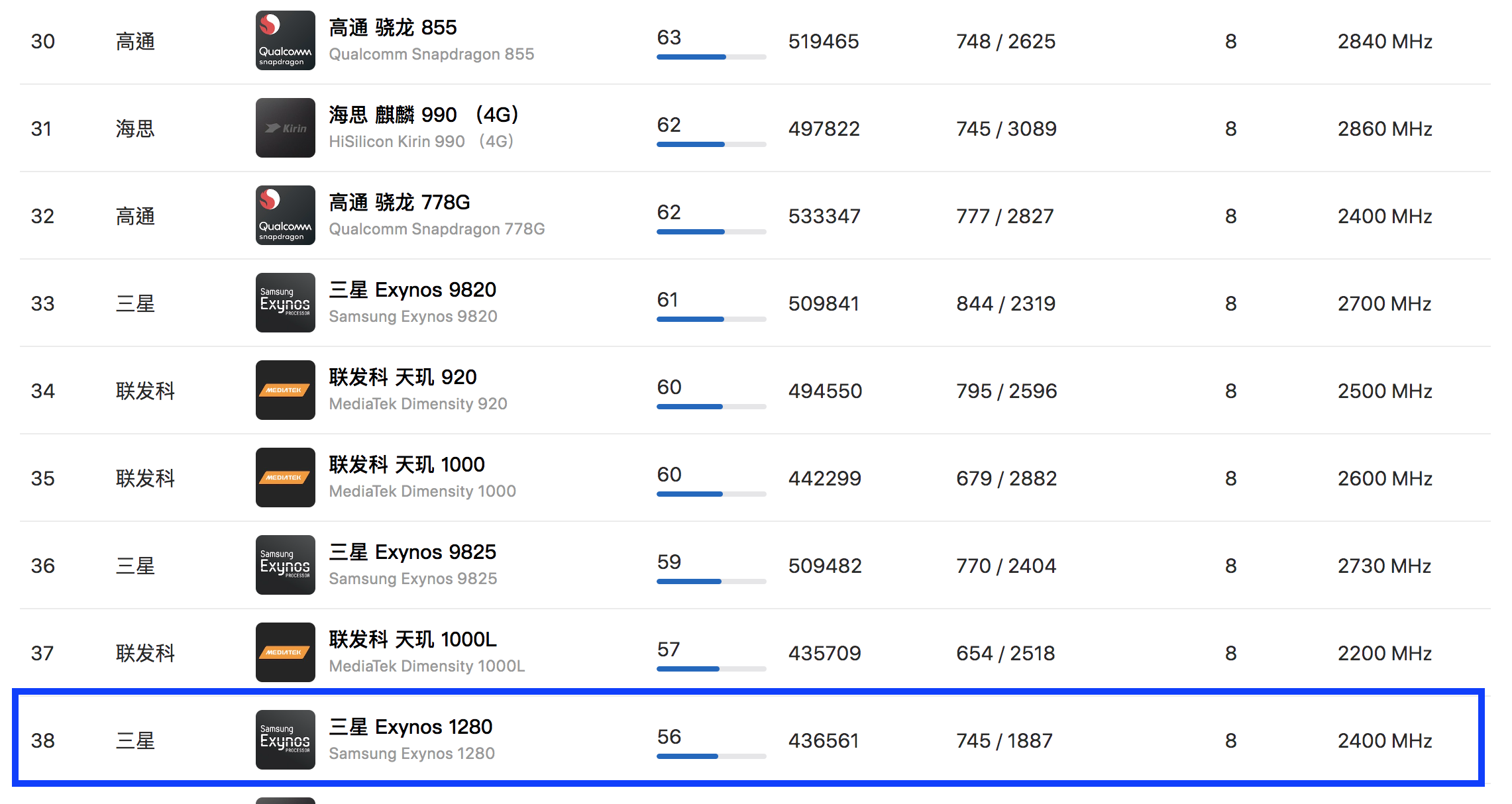Click the 2840 MHz frequency cell

(1385, 42)
